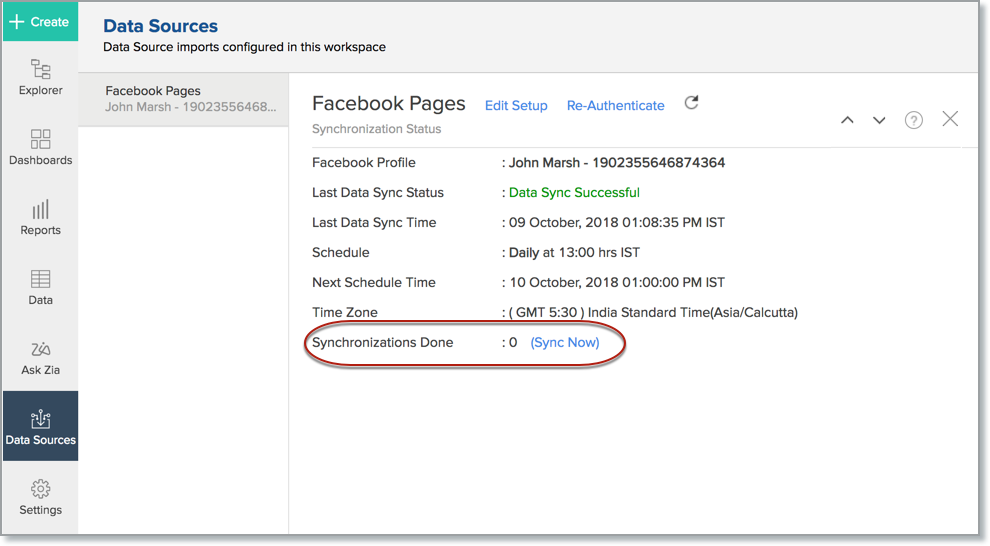Click the Re-Authenticate link
Screen dimensions: 990x546
tap(616, 105)
